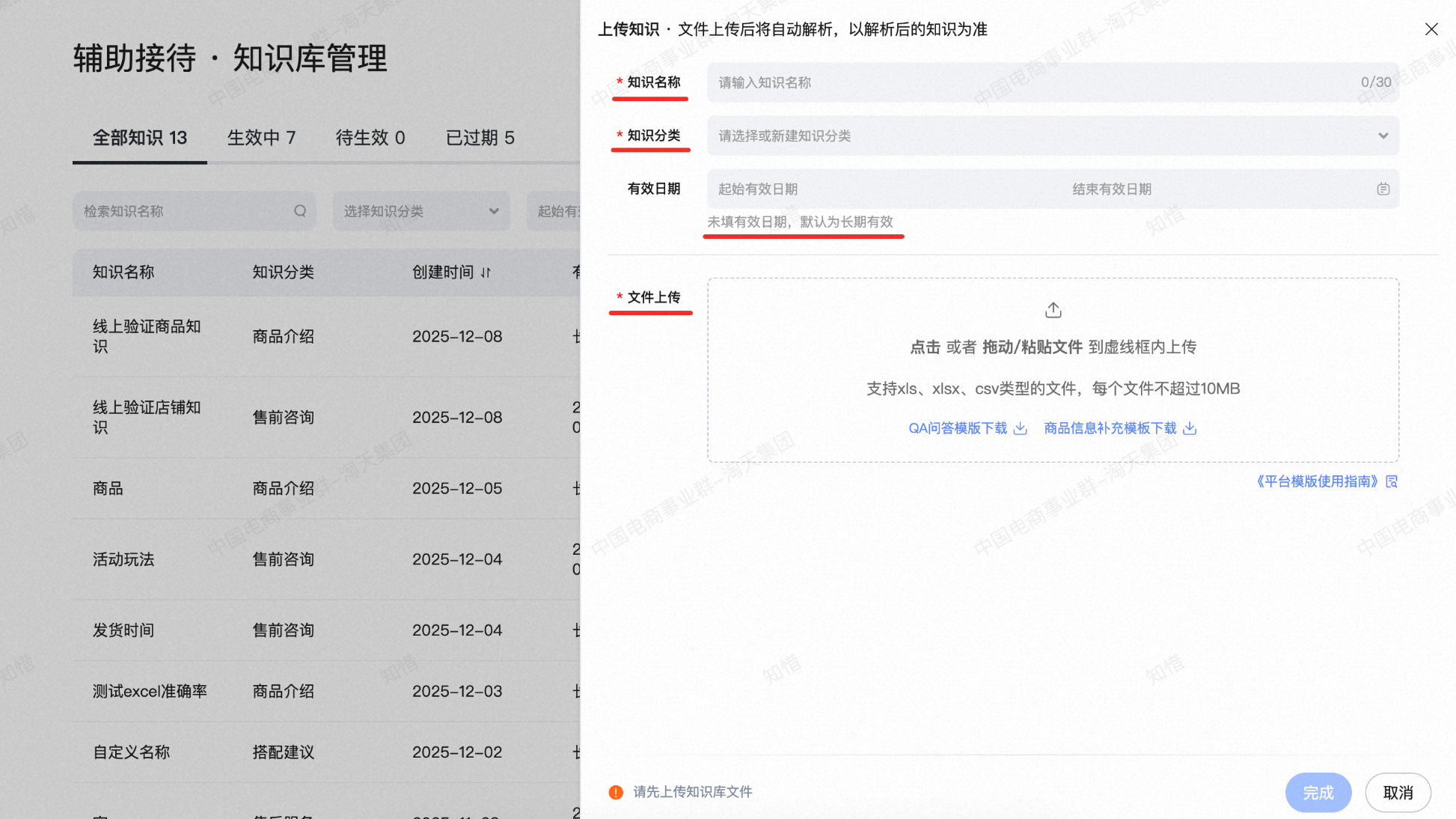Click the 请先上传知识库文件 warning text
Image resolution: width=1456 pixels, height=819 pixels.
(692, 792)
